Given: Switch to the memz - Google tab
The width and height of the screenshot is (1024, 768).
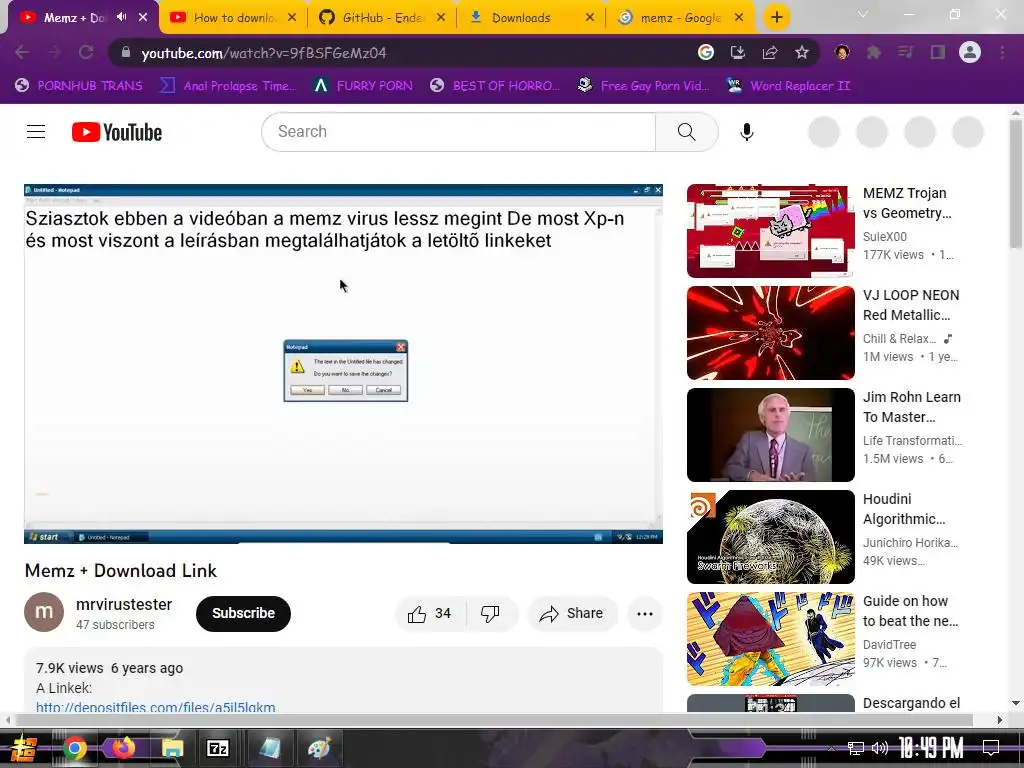Looking at the screenshot, I should tap(680, 18).
